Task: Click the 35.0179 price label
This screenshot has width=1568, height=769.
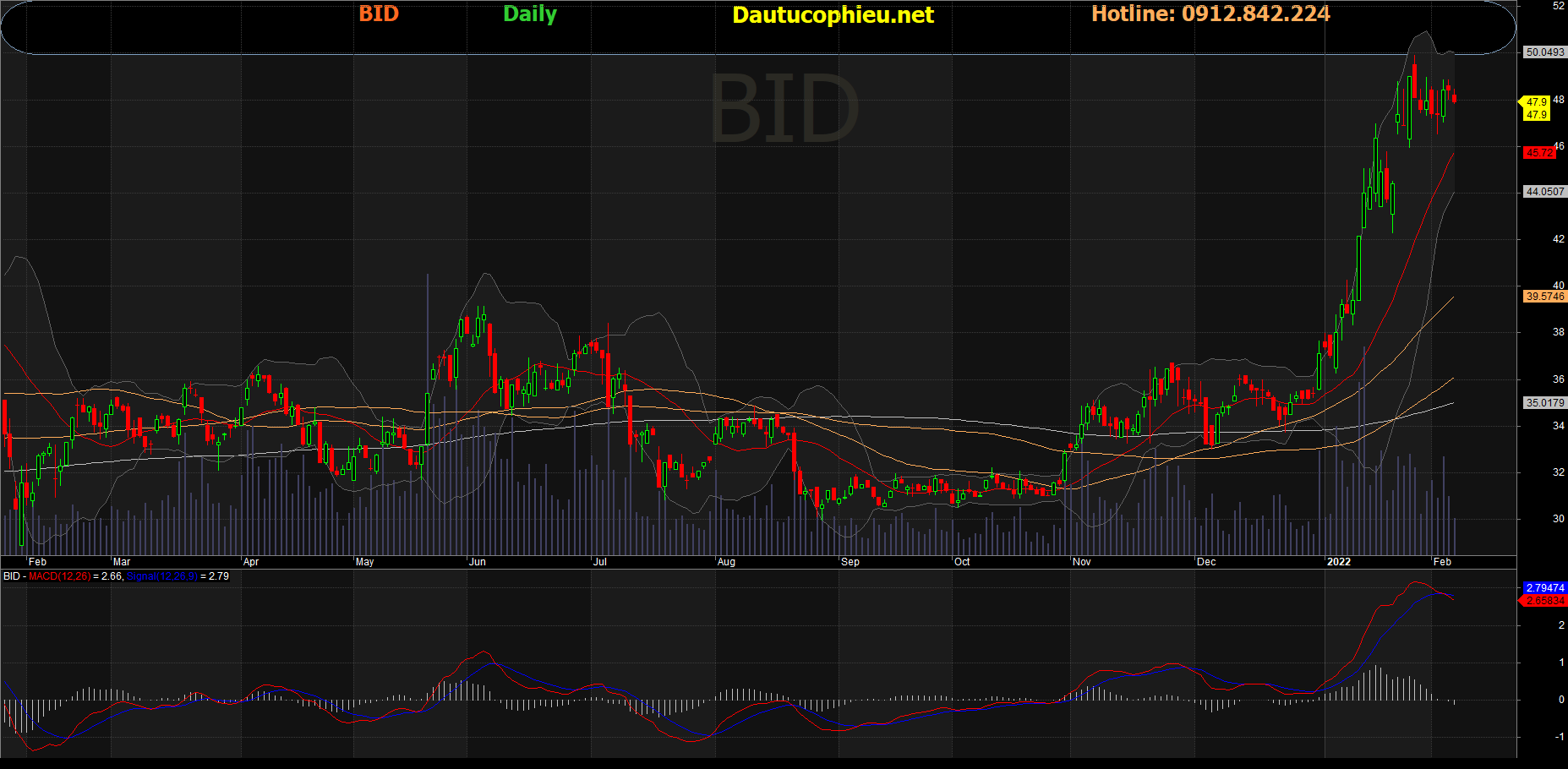Action: [1544, 403]
